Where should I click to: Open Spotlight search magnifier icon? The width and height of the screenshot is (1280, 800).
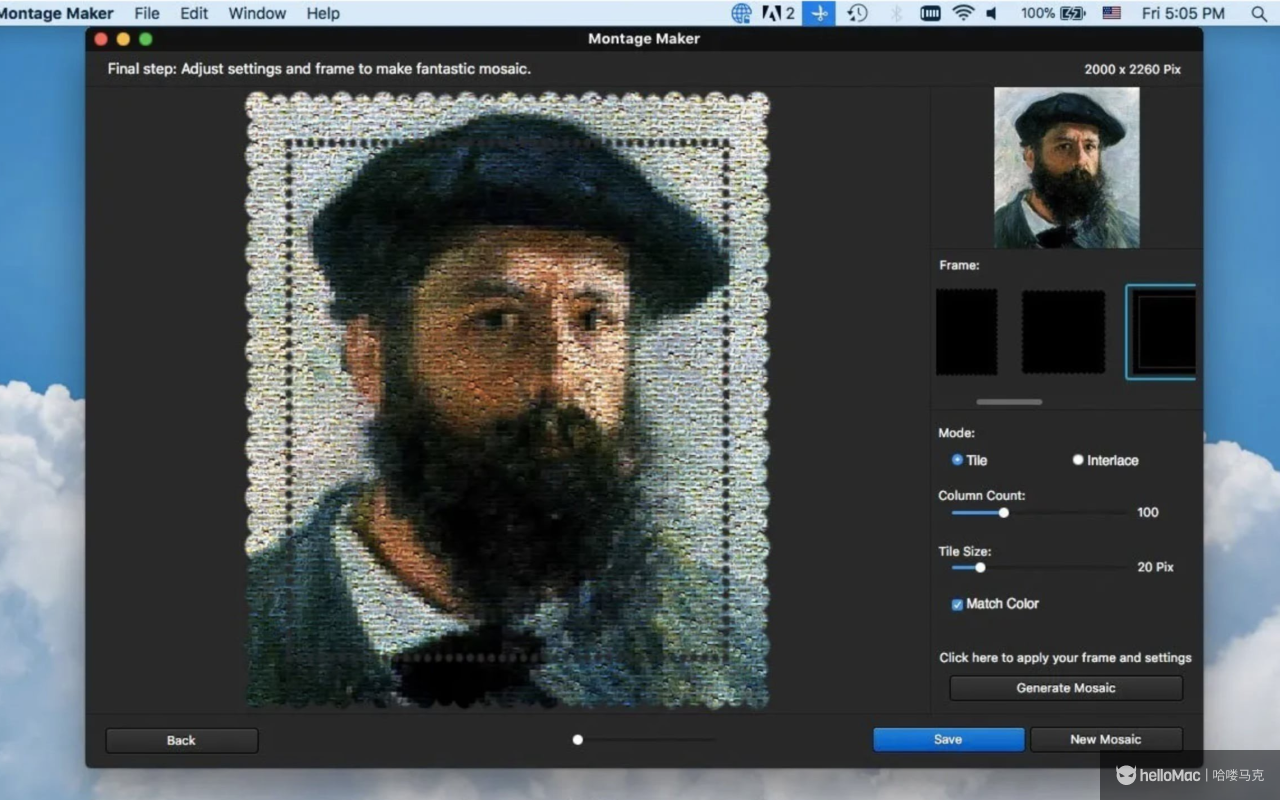[x=1258, y=13]
